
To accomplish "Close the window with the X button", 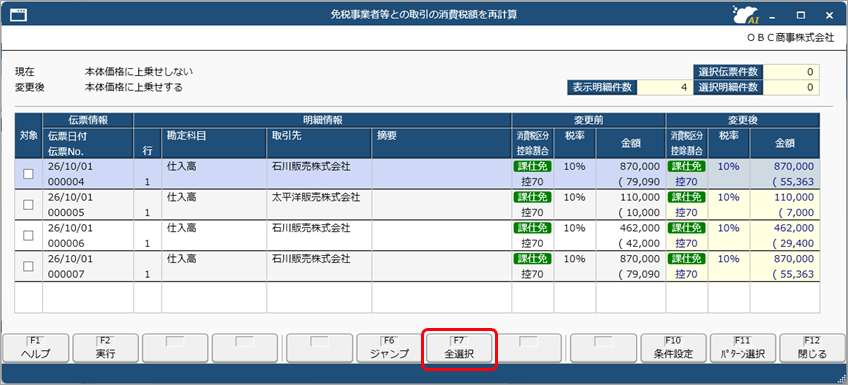I will tap(829, 15).
